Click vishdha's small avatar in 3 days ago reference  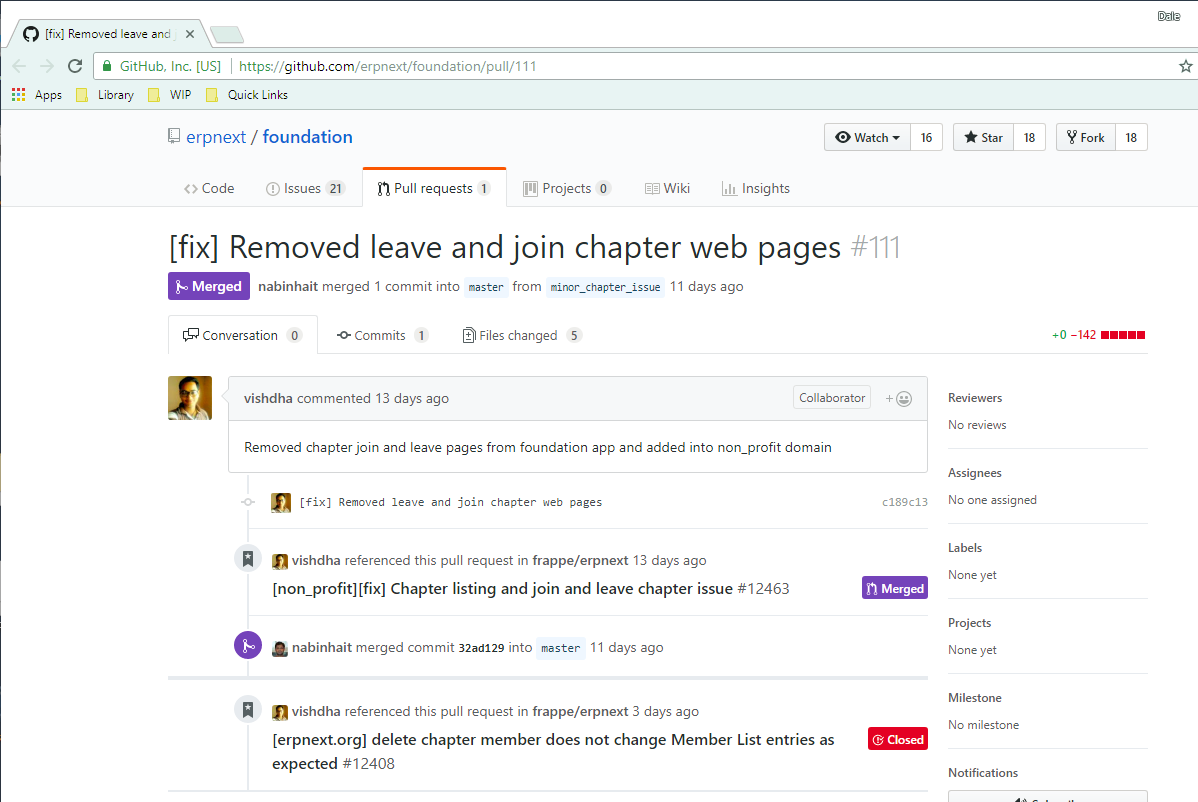click(x=280, y=713)
